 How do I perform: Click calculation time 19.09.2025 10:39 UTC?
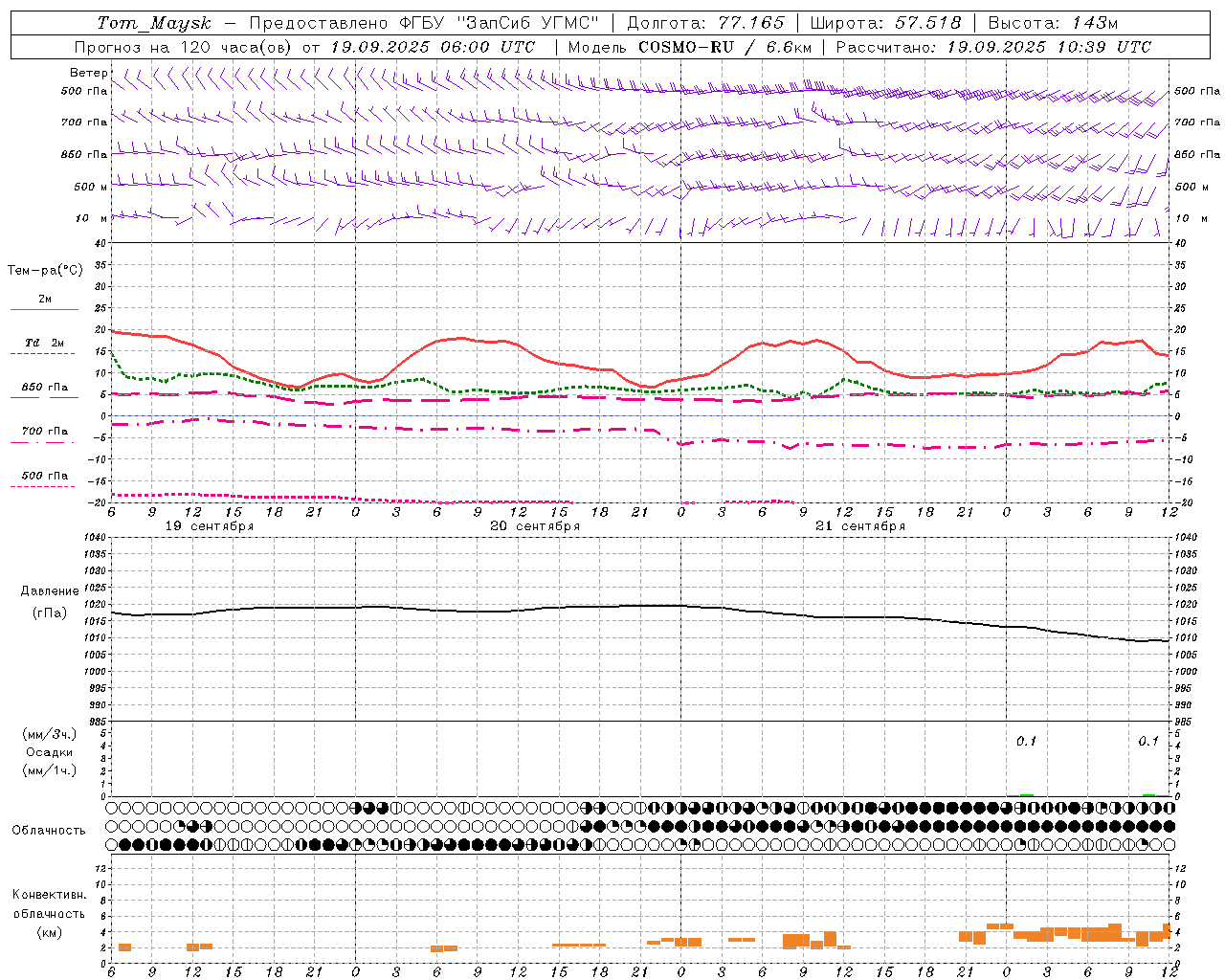click(1049, 47)
